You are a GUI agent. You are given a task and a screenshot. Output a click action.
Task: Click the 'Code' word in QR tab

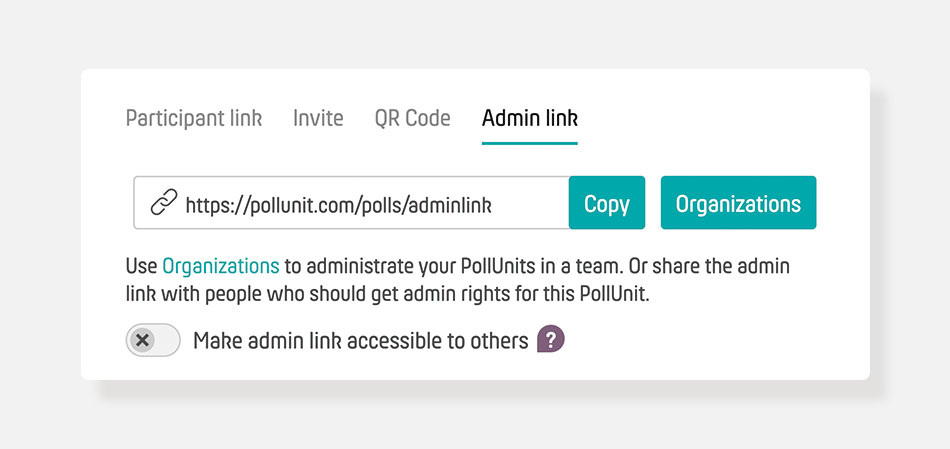[x=428, y=118]
